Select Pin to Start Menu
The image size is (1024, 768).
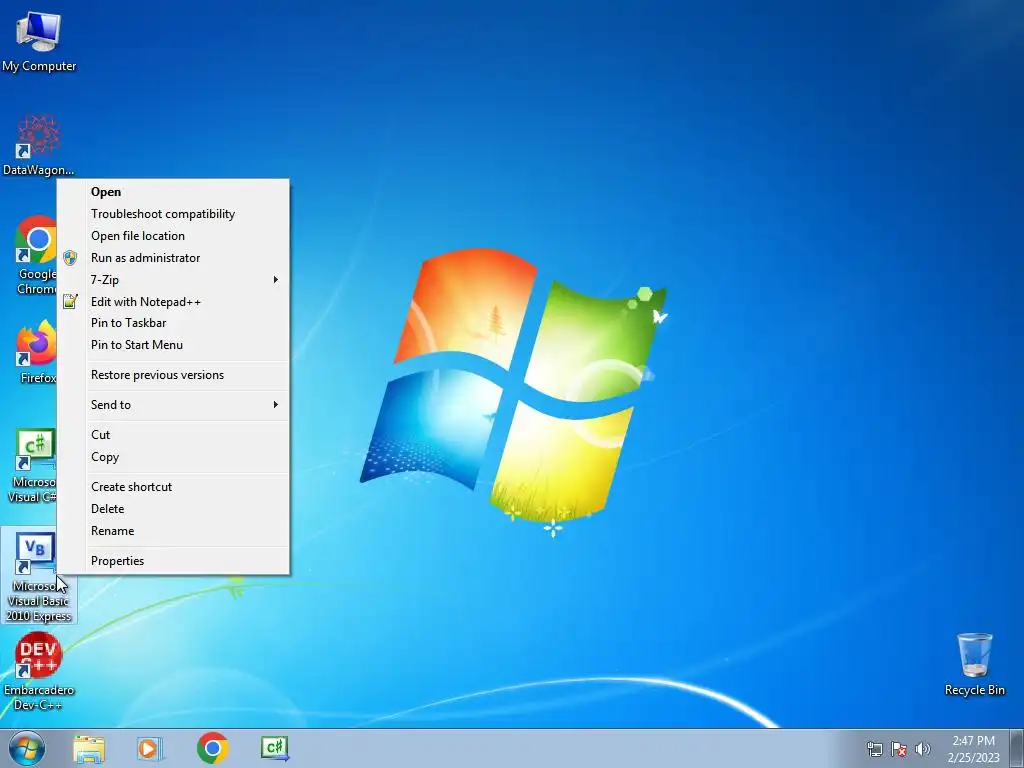pos(173,345)
